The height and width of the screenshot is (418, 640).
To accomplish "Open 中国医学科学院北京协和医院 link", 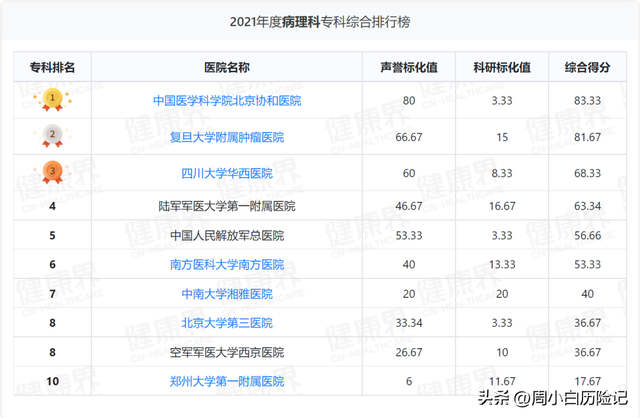I will (227, 100).
